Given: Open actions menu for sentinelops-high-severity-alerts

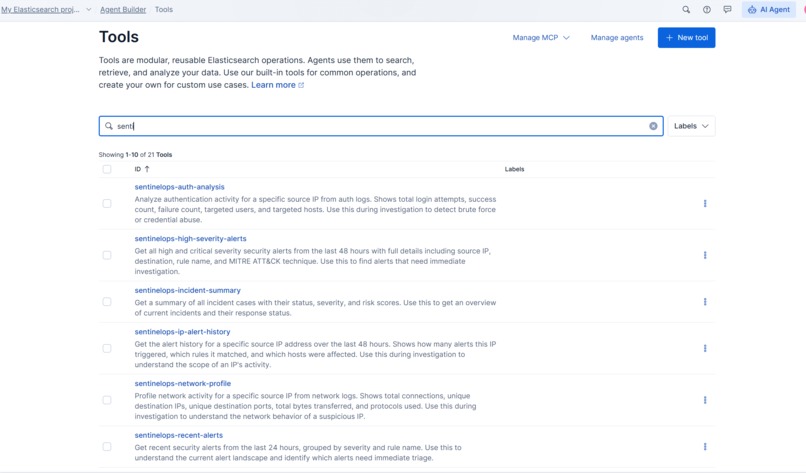Looking at the screenshot, I should (x=705, y=255).
